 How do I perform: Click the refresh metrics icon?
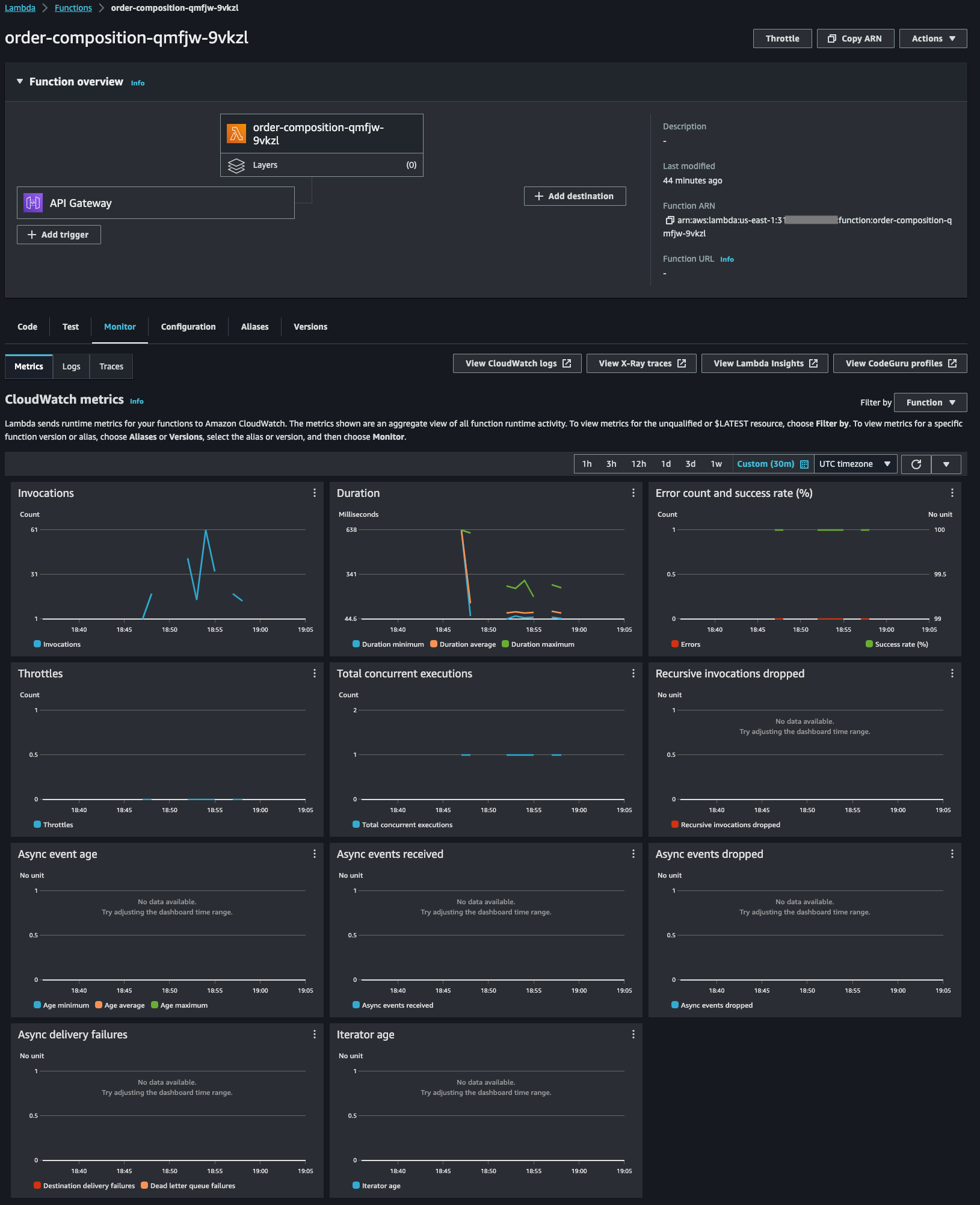coord(916,464)
